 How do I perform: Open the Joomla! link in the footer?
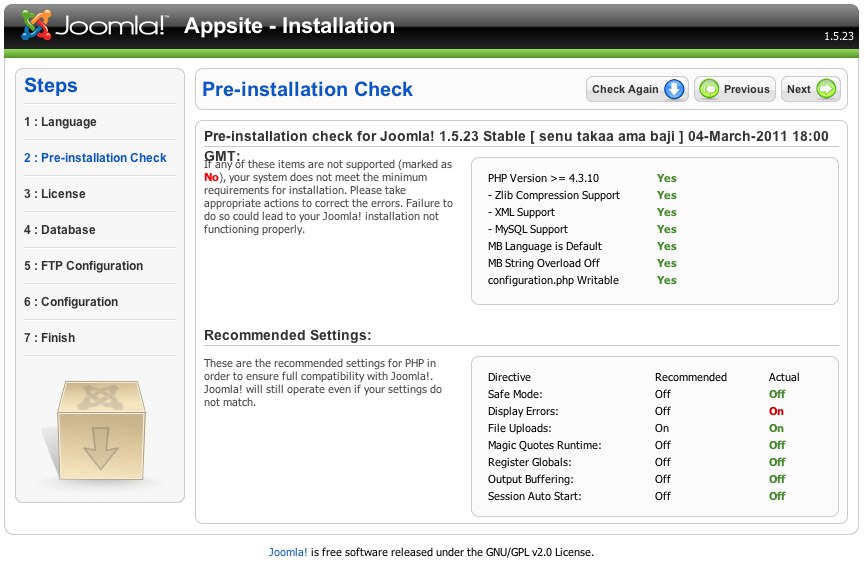tap(288, 552)
